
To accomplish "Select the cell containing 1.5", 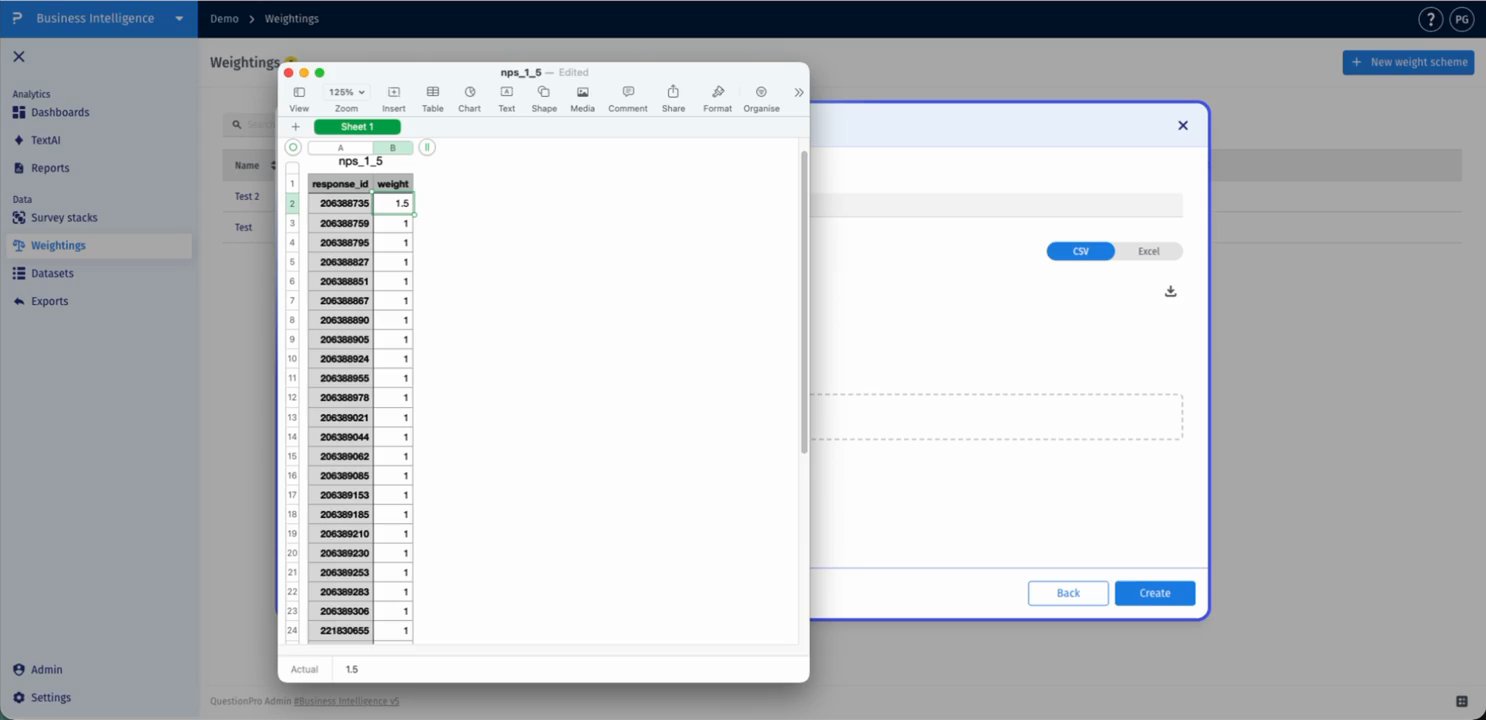I will [393, 203].
